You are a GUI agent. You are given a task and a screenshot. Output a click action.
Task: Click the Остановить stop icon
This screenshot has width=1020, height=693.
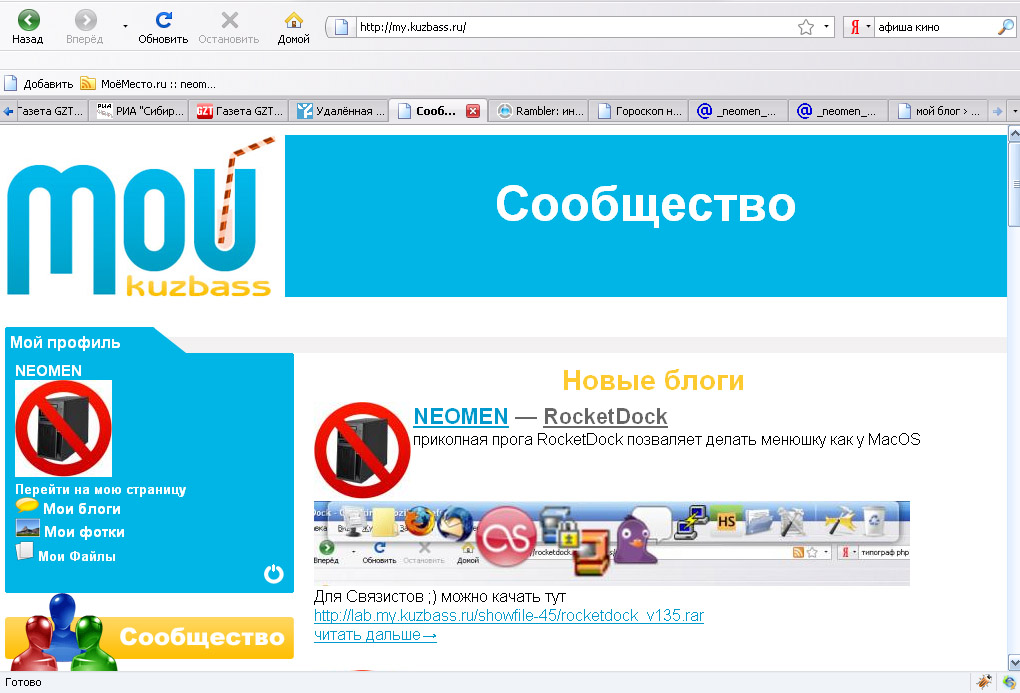click(x=229, y=27)
